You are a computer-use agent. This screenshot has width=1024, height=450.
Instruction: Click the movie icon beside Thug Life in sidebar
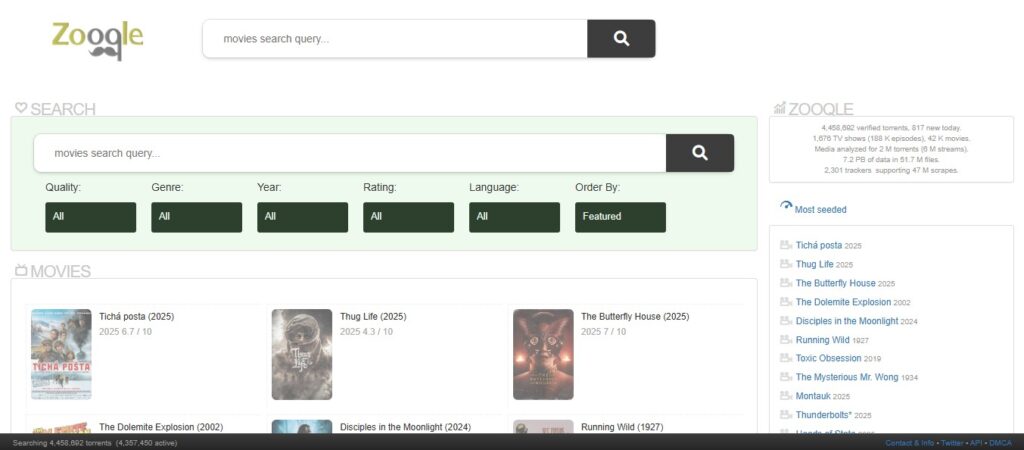[x=786, y=264]
